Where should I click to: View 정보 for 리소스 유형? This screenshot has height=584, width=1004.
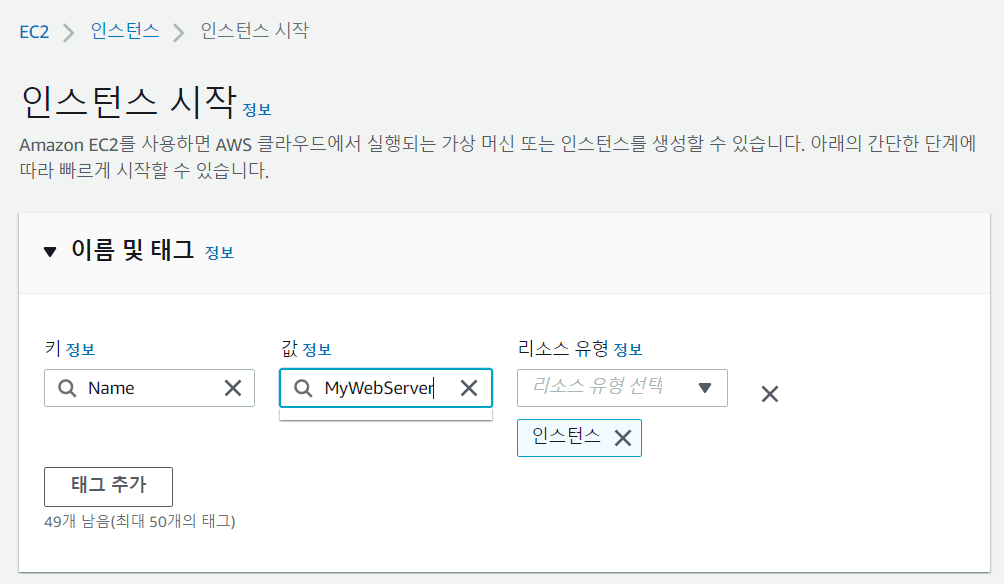point(628,350)
